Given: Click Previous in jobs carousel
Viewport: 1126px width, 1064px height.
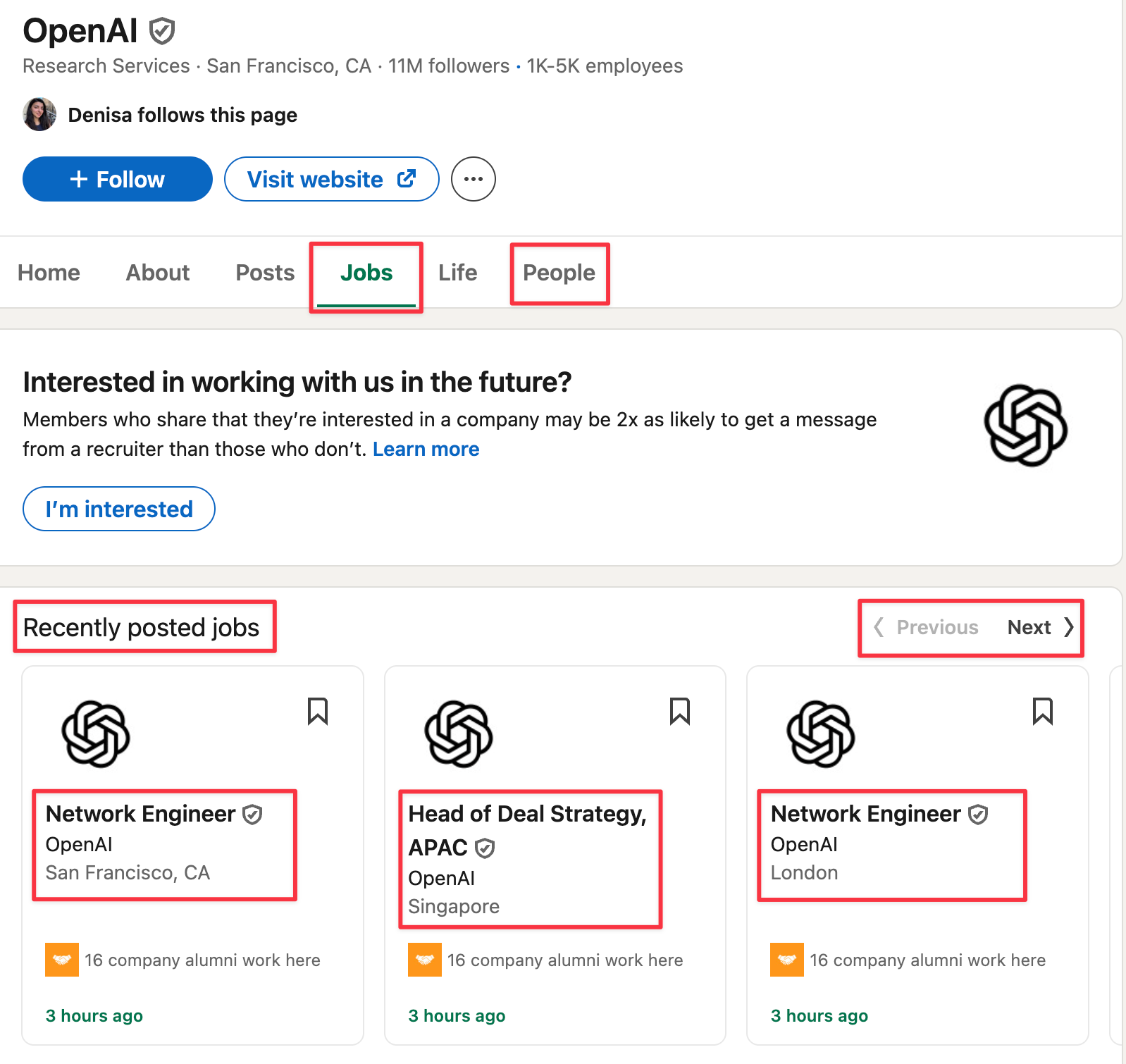Looking at the screenshot, I should [x=927, y=627].
